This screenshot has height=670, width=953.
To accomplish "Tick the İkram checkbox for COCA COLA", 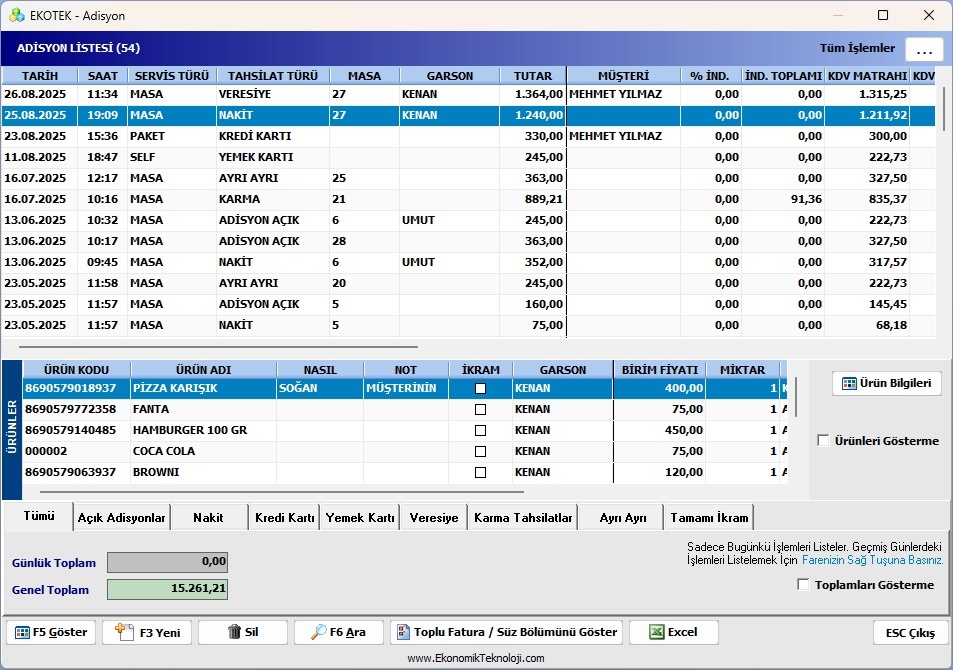I will tap(480, 451).
